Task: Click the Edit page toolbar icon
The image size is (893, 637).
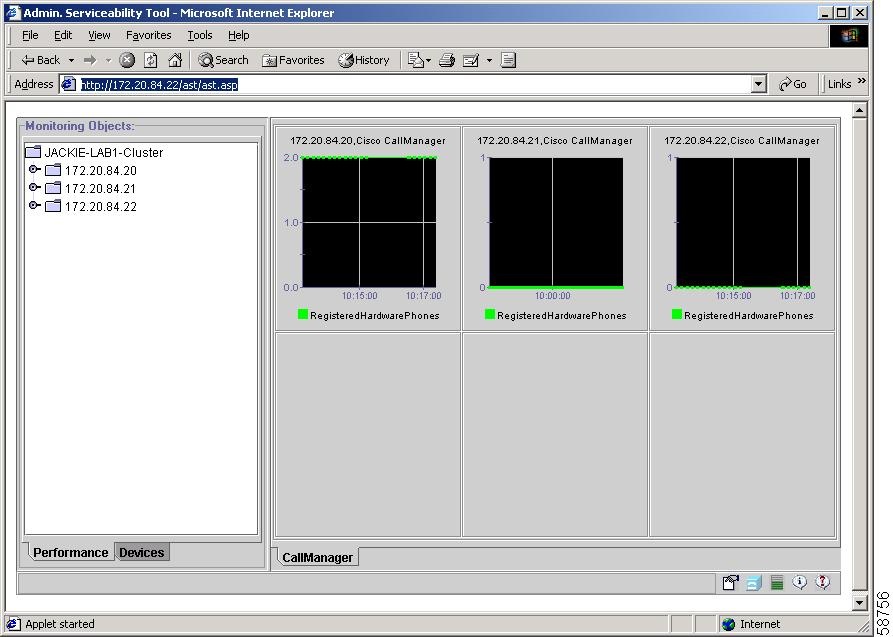Action: click(x=471, y=60)
